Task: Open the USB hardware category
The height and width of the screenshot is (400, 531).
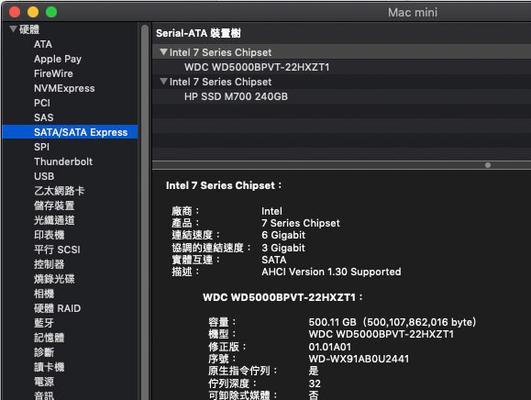Action: click(44, 176)
